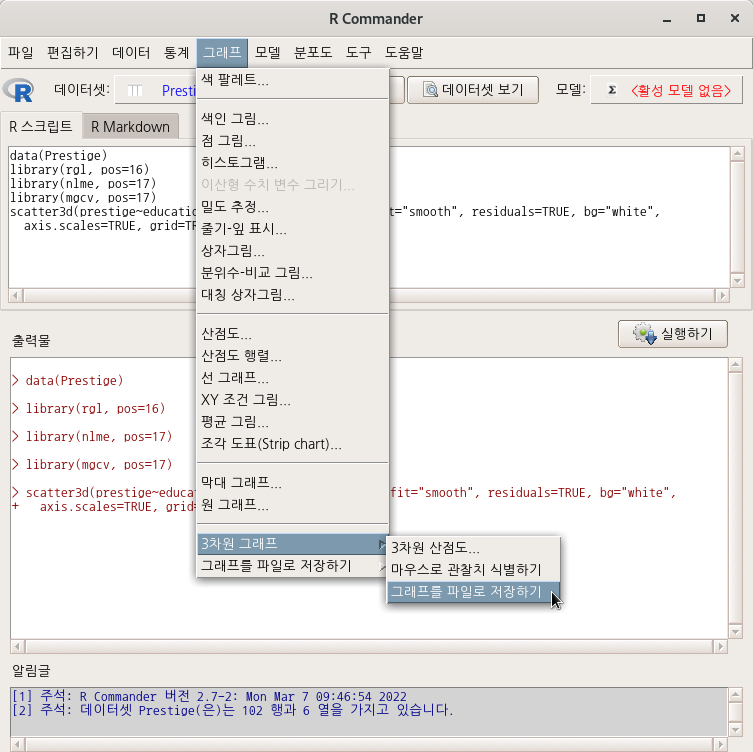Click scroll-up arrow of output pane scrollbar
This screenshot has width=753, height=752.
tap(735, 365)
